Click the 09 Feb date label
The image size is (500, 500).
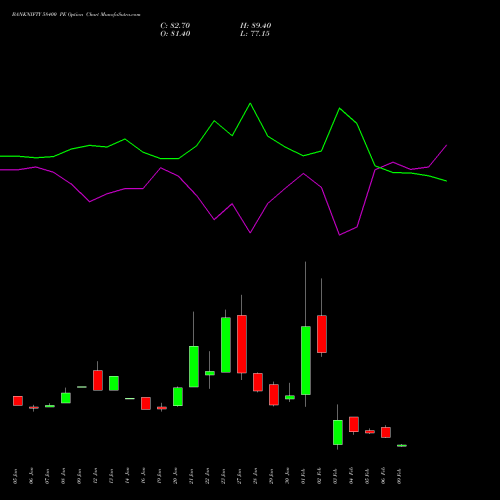(399, 476)
